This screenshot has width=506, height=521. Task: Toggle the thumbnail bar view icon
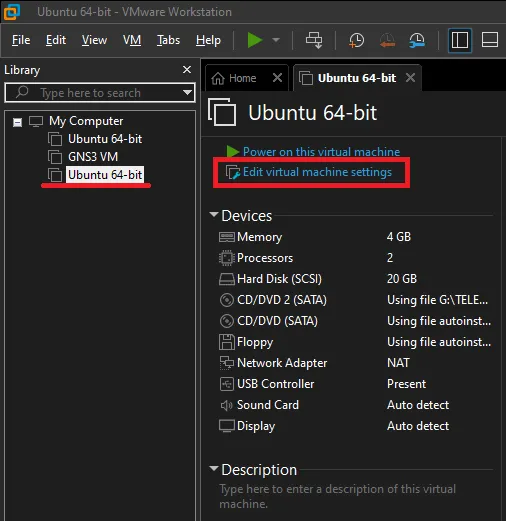[490, 40]
